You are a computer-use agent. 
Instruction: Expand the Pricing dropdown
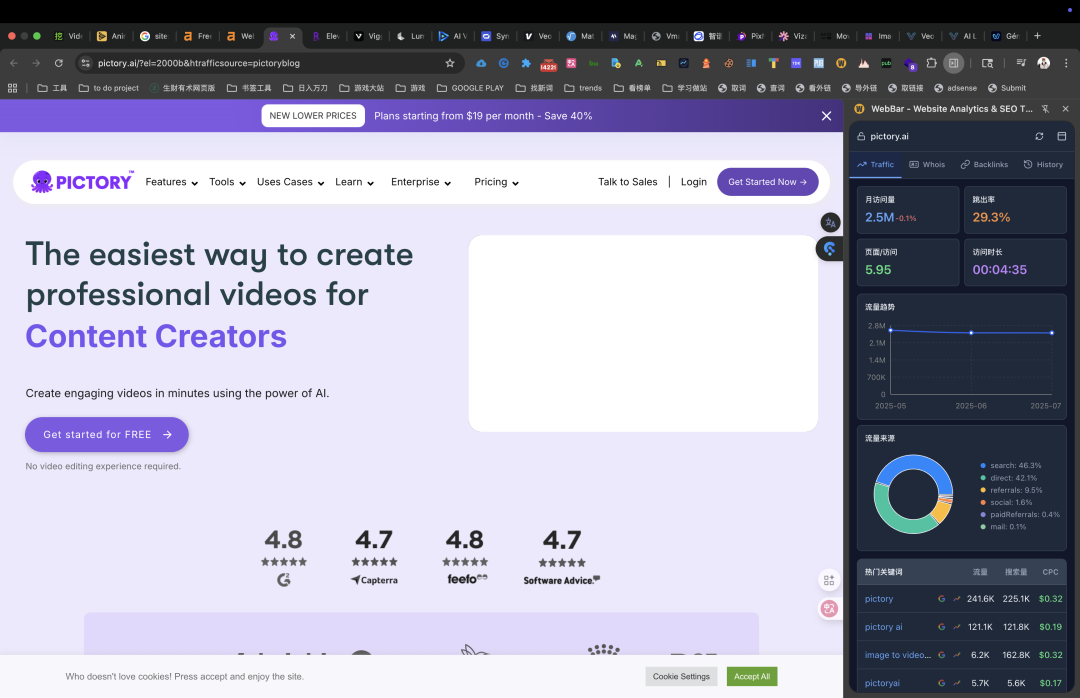[x=496, y=182]
